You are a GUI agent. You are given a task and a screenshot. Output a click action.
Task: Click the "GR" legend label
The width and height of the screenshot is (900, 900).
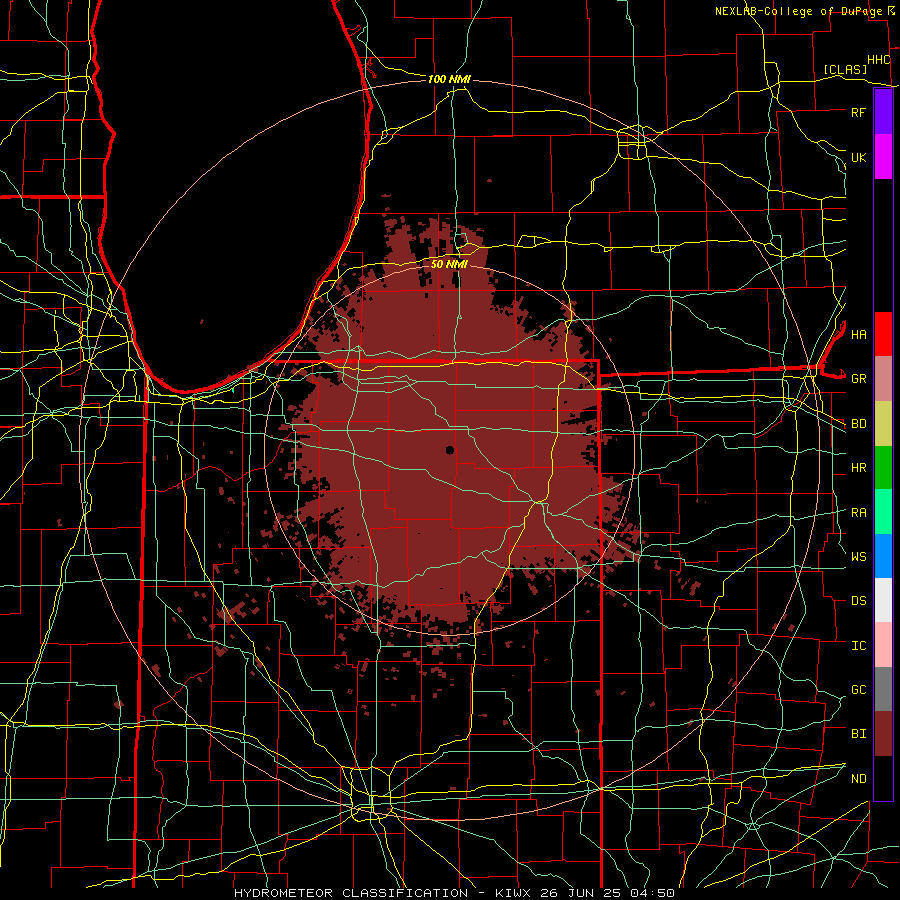tap(858, 379)
